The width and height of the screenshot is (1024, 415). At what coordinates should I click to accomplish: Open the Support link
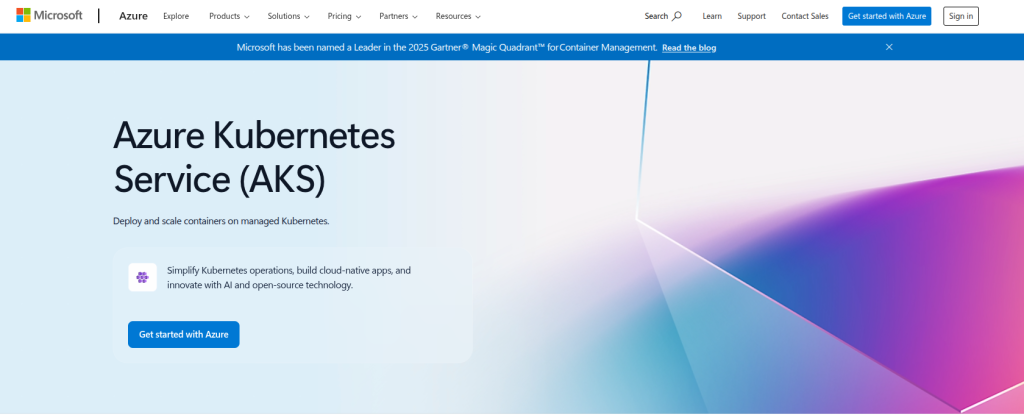[752, 16]
